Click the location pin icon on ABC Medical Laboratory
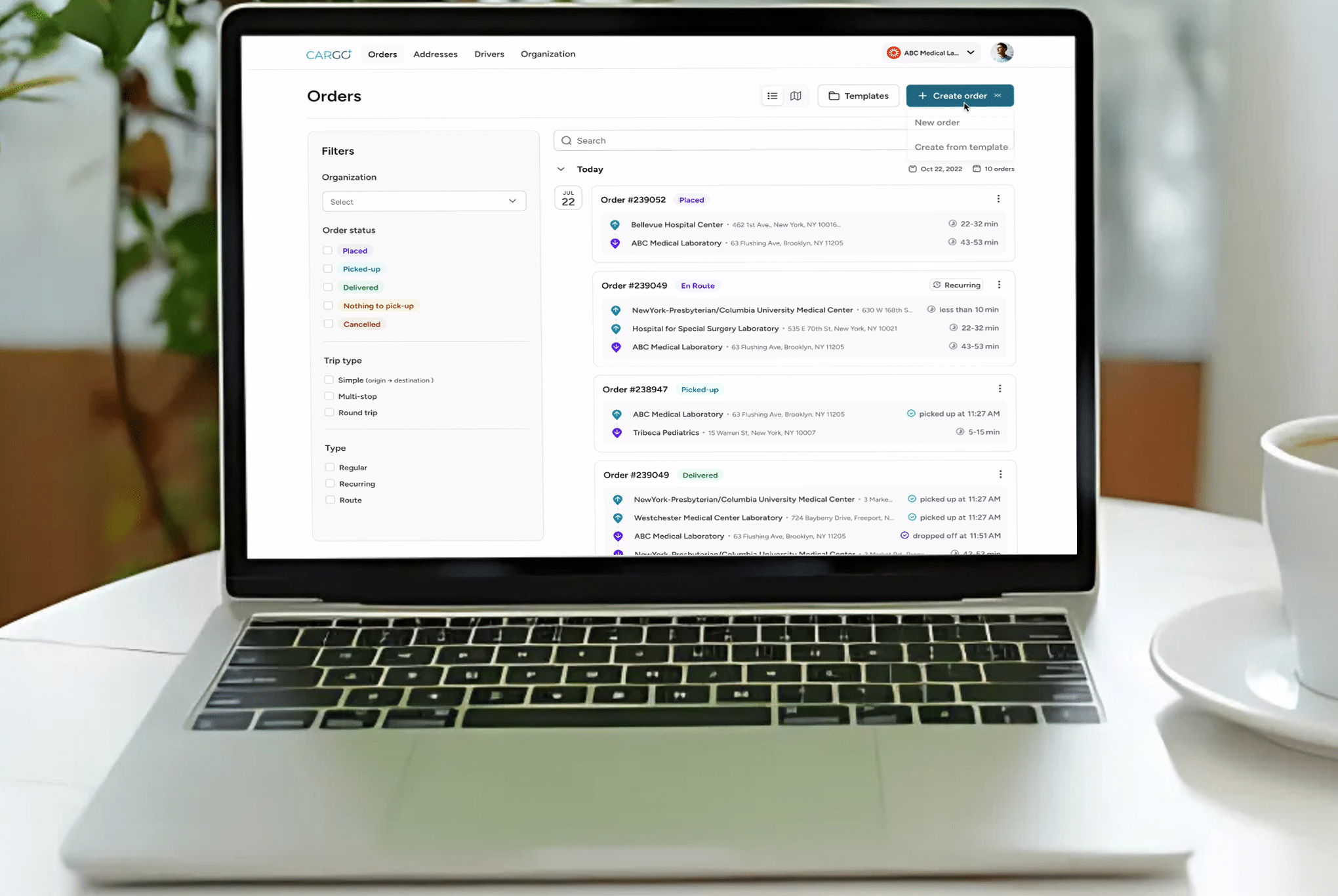Image resolution: width=1338 pixels, height=896 pixels. [614, 243]
